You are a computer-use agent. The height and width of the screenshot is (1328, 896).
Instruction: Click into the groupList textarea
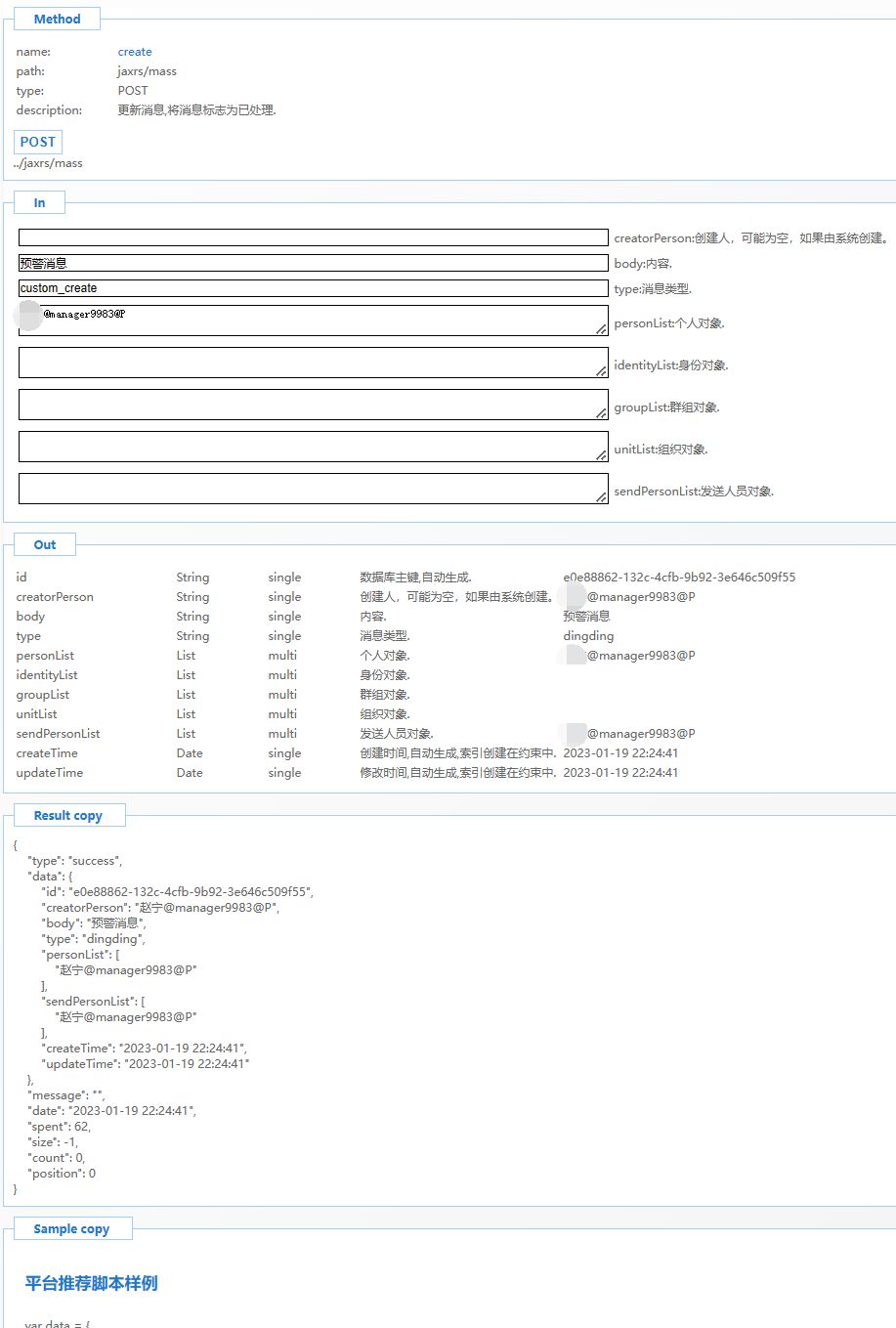tap(313, 405)
